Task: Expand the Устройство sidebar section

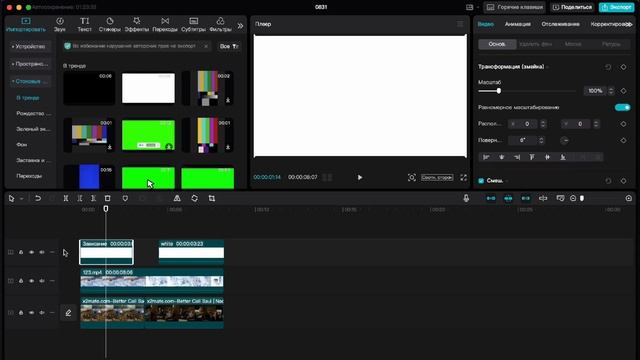Action: 30,47
